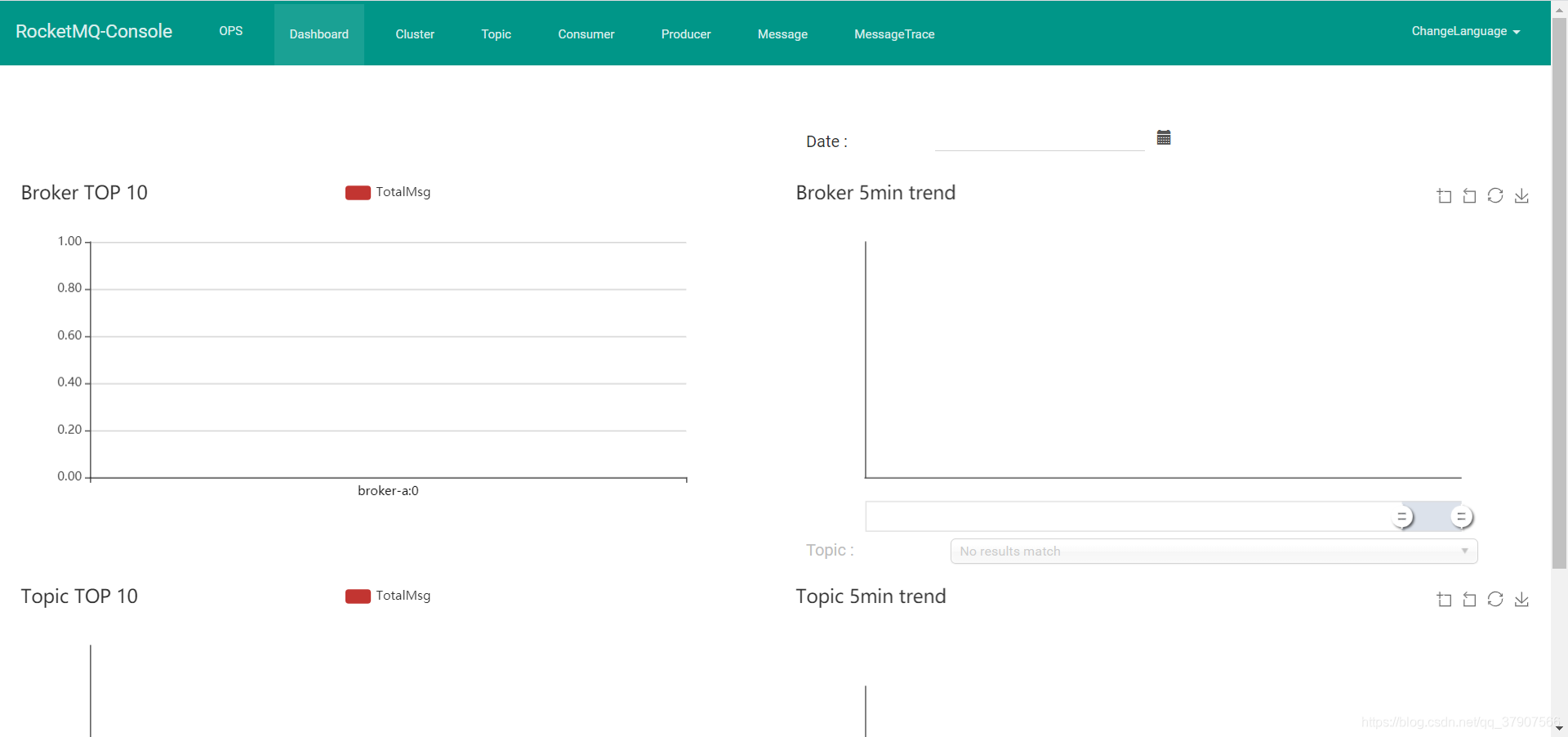This screenshot has width=1568, height=737.
Task: Click area zoom icon in Topic 5min trend
Action: pos(1444,600)
